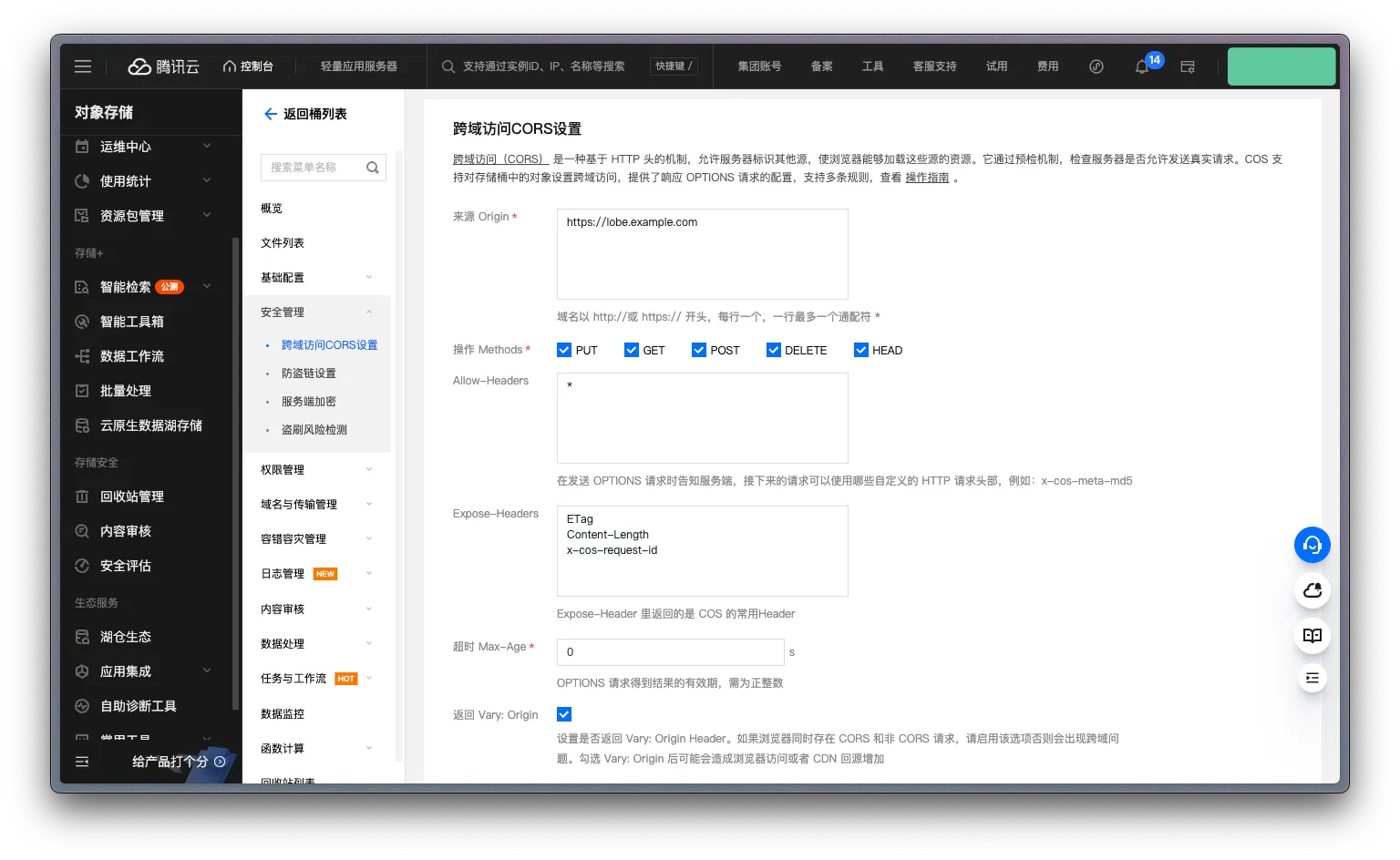Click the floating customer service headset icon

click(x=1312, y=544)
